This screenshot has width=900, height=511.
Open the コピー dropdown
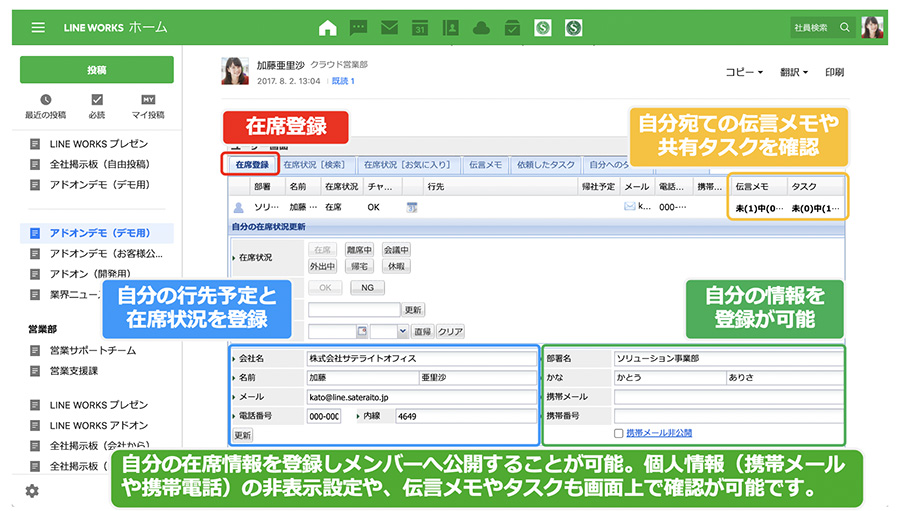click(x=744, y=72)
